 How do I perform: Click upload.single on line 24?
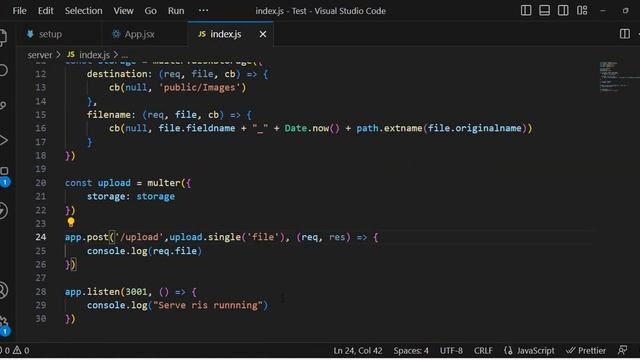205,237
